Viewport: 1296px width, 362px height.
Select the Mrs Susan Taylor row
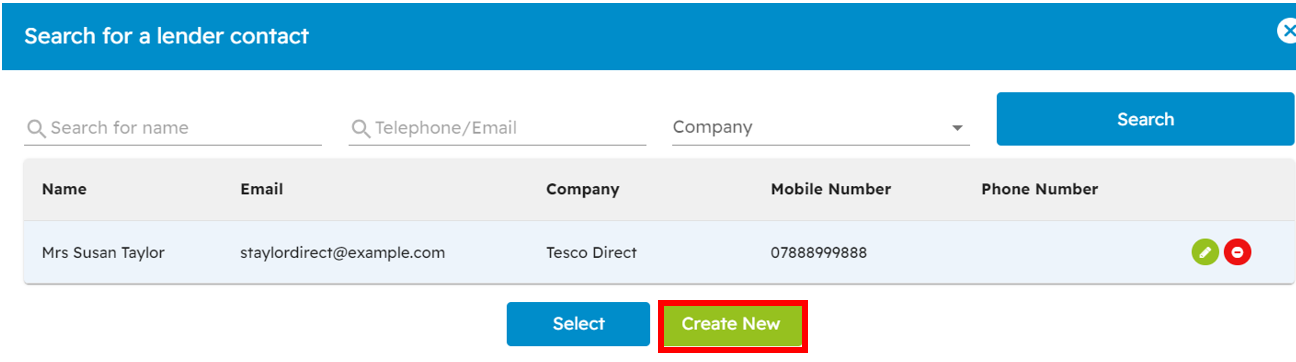coord(659,252)
